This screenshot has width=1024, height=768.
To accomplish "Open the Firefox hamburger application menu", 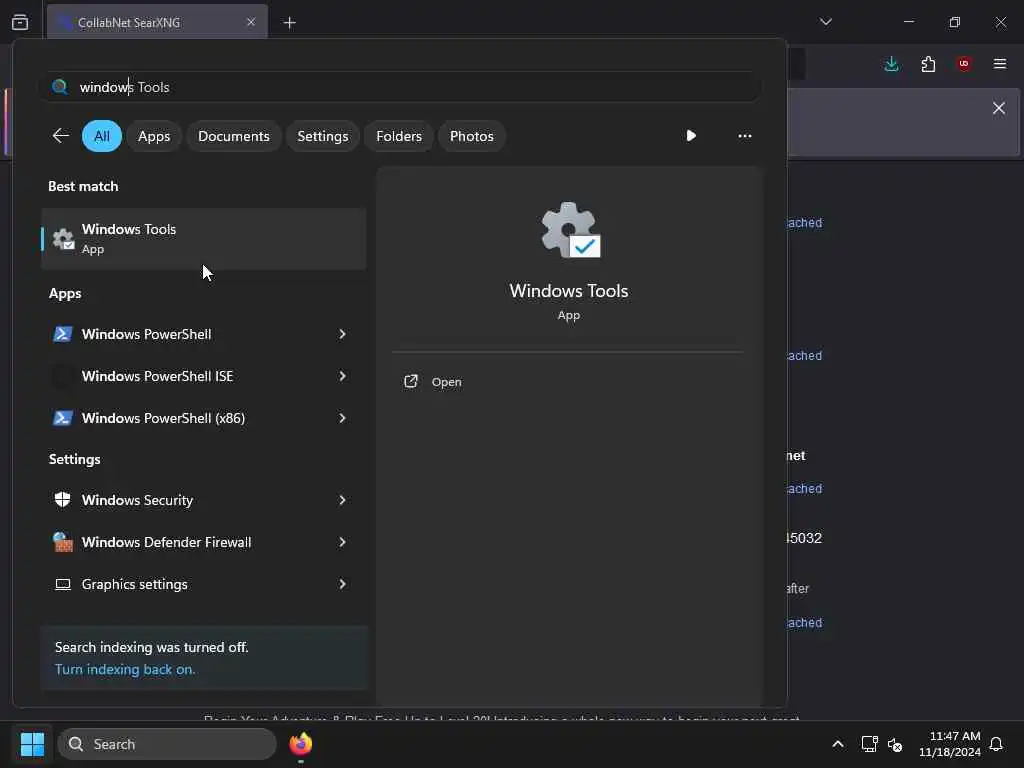I will tap(1000, 64).
